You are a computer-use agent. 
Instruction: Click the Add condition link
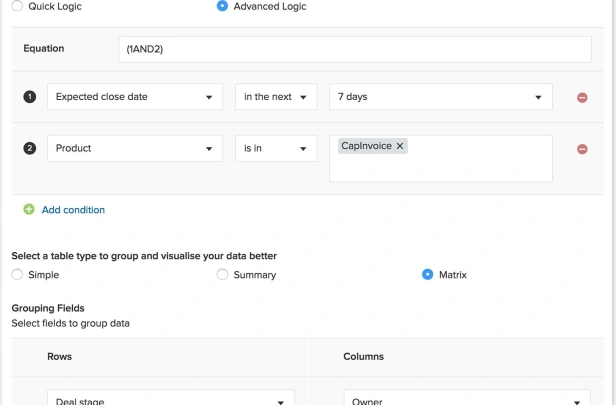[x=73, y=210]
